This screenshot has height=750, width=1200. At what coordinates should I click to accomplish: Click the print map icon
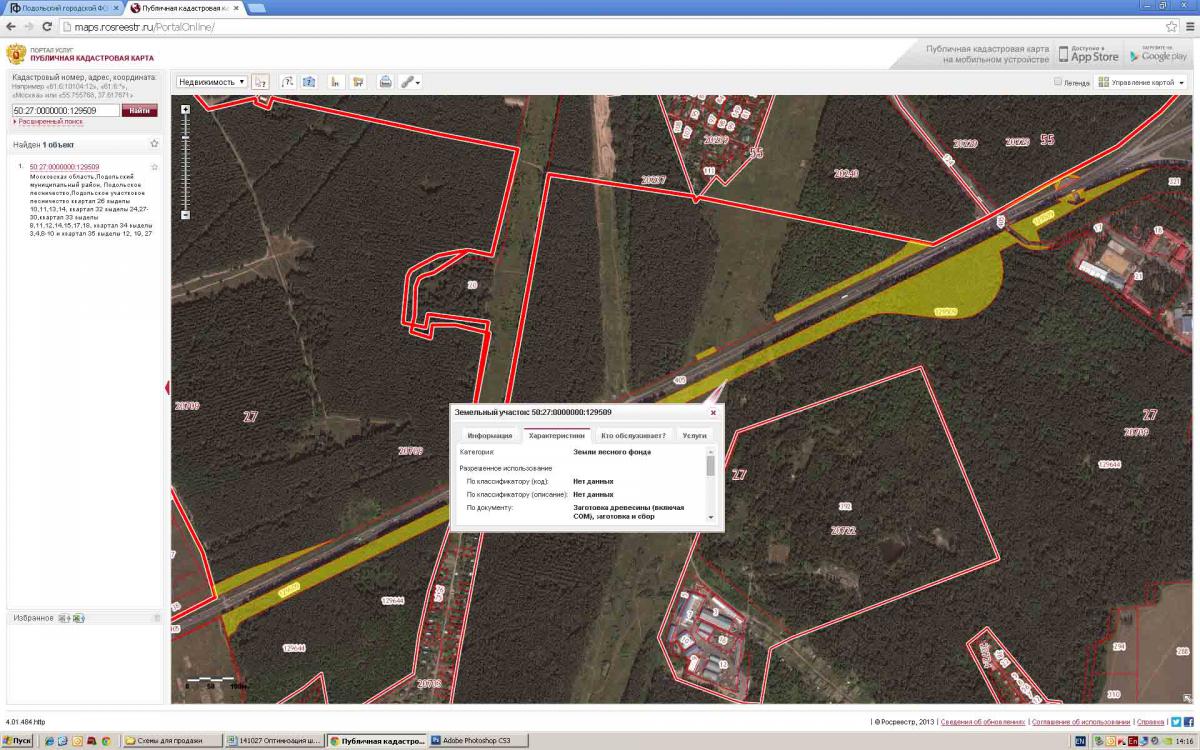[x=385, y=82]
